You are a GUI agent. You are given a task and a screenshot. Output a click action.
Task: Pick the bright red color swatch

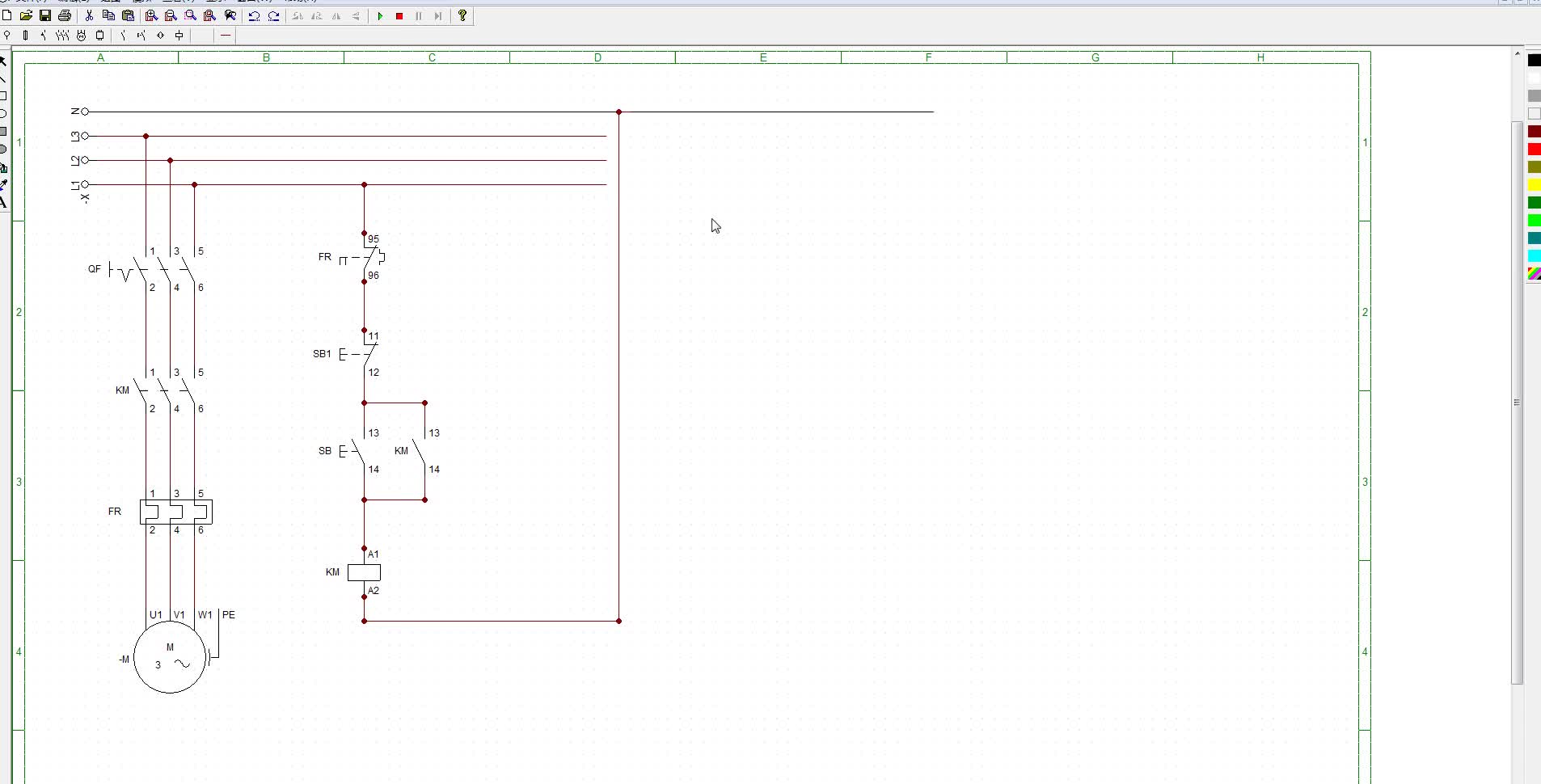[1534, 150]
